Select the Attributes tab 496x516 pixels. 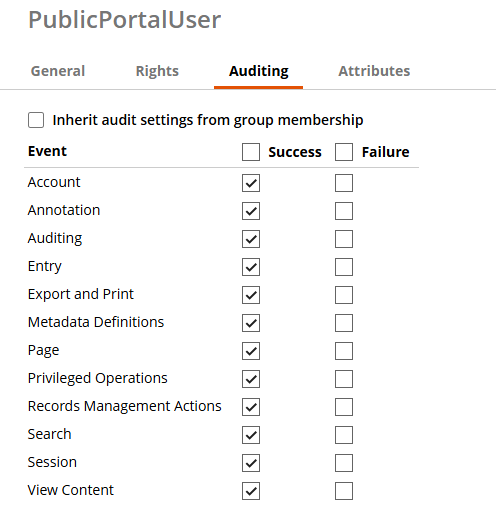coord(374,71)
